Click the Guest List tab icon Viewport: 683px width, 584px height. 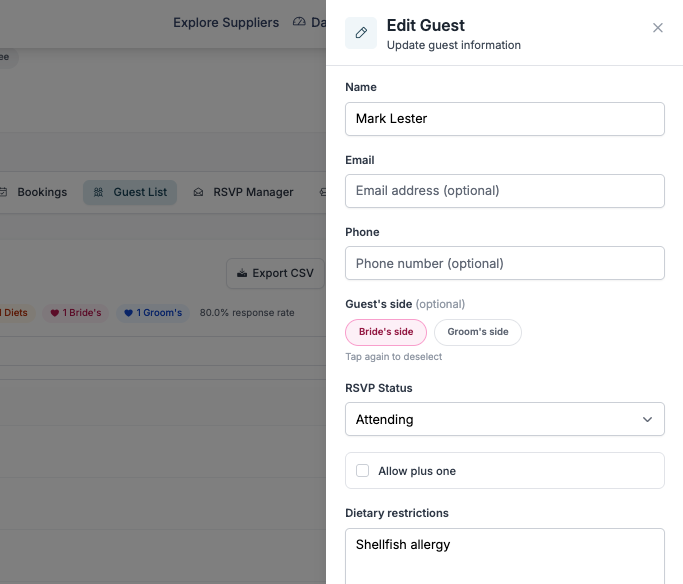coord(98,192)
